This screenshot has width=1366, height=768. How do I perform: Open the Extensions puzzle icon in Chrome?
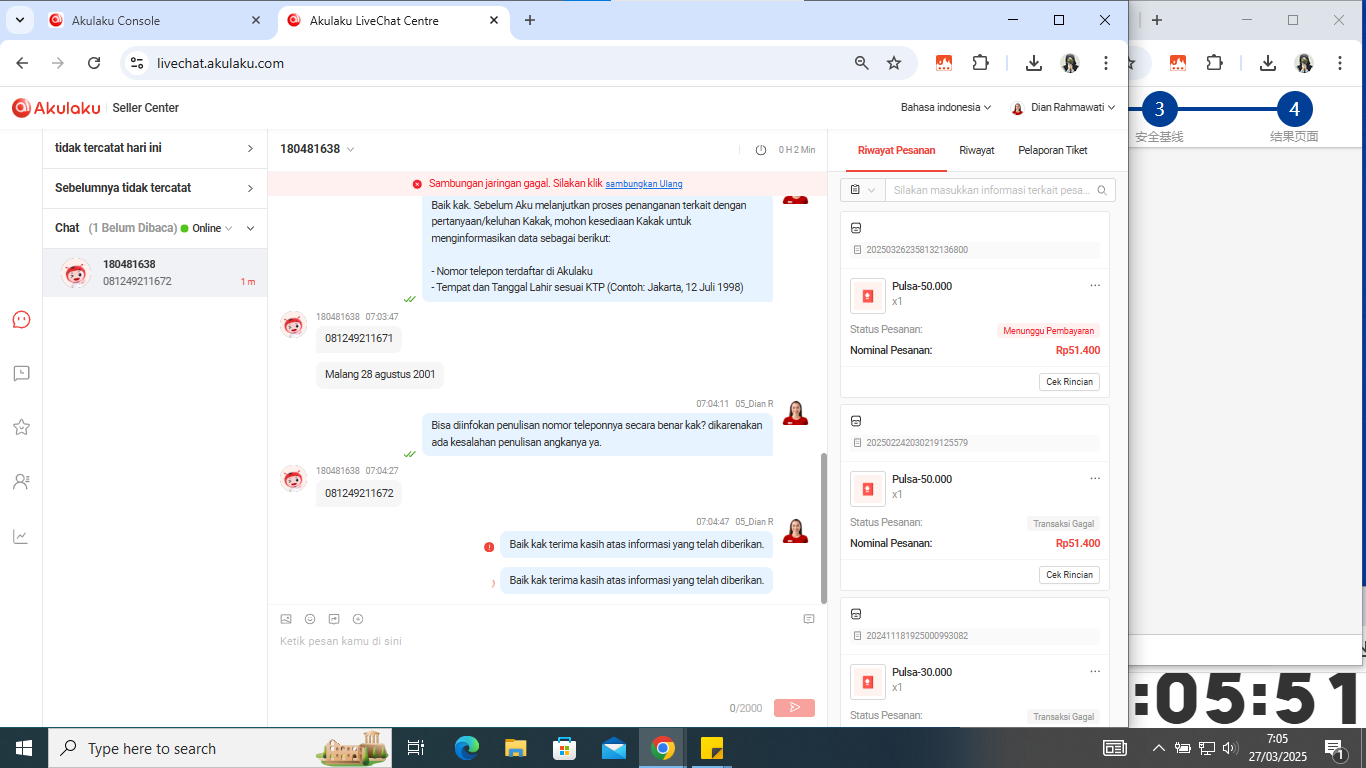[x=980, y=63]
